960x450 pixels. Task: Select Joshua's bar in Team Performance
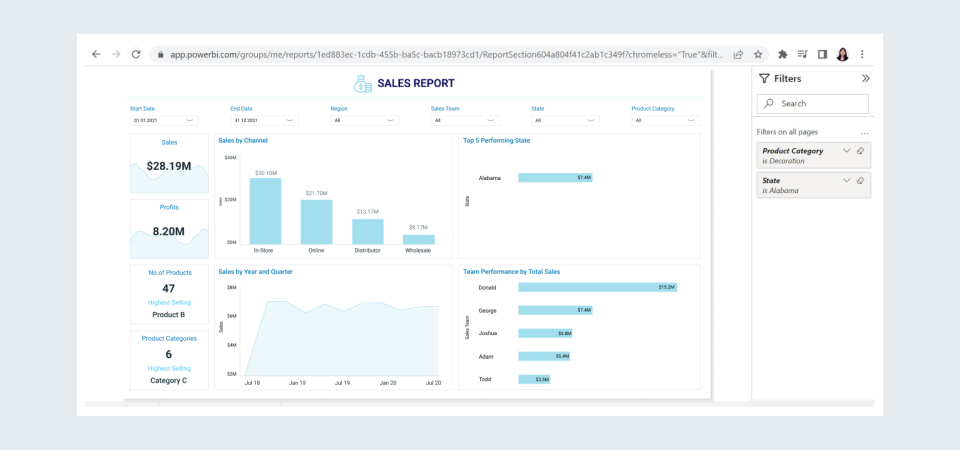click(x=546, y=334)
